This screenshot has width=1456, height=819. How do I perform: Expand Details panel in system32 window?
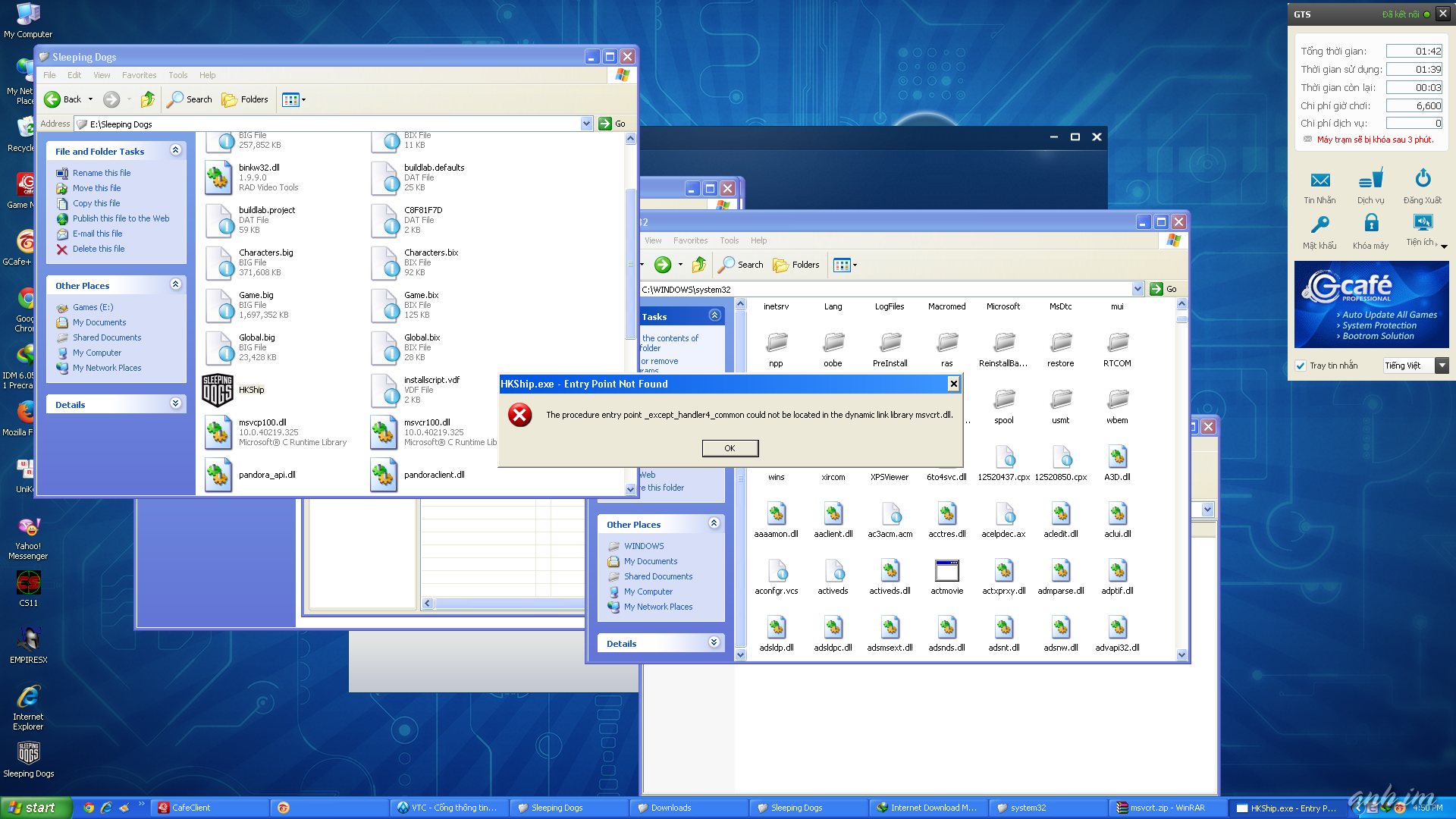[714, 642]
